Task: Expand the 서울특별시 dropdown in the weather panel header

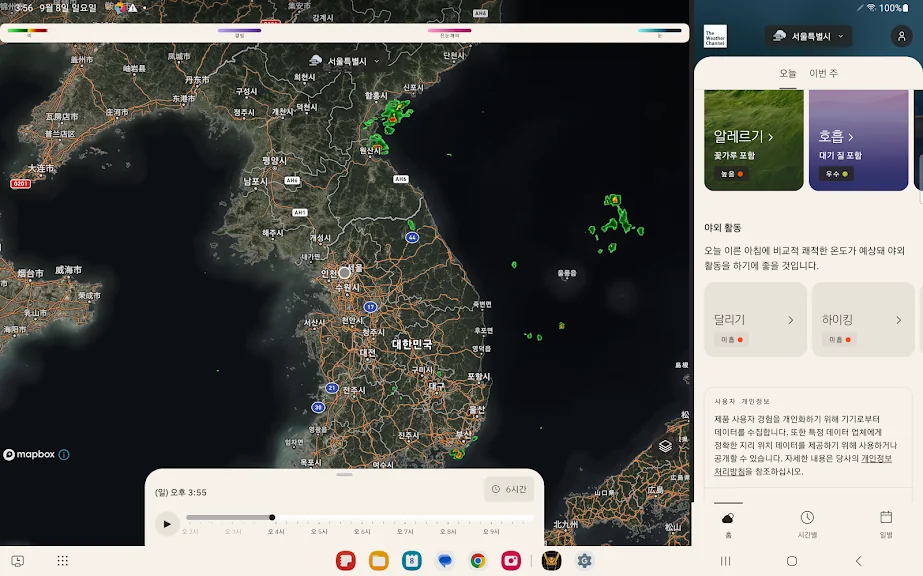Action: (x=809, y=36)
